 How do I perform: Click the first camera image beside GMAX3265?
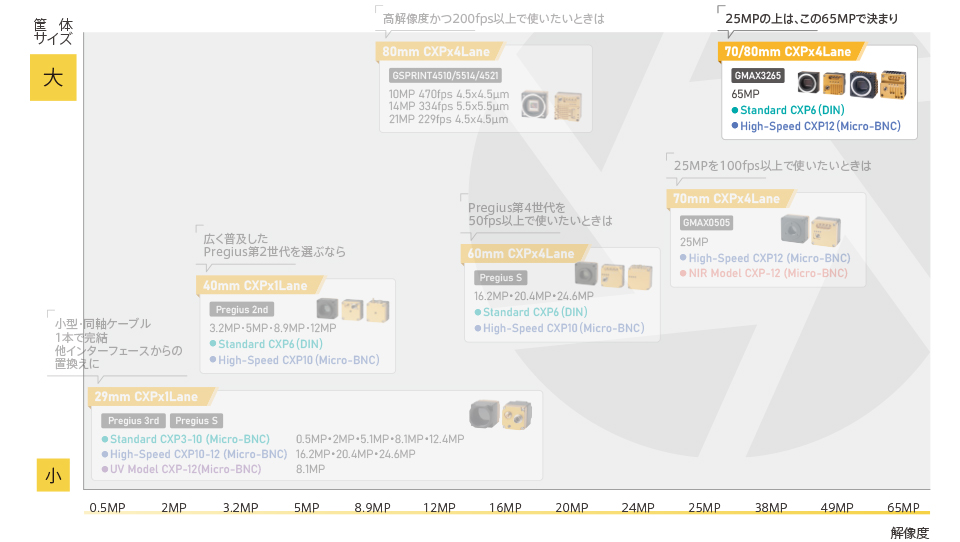pos(807,83)
